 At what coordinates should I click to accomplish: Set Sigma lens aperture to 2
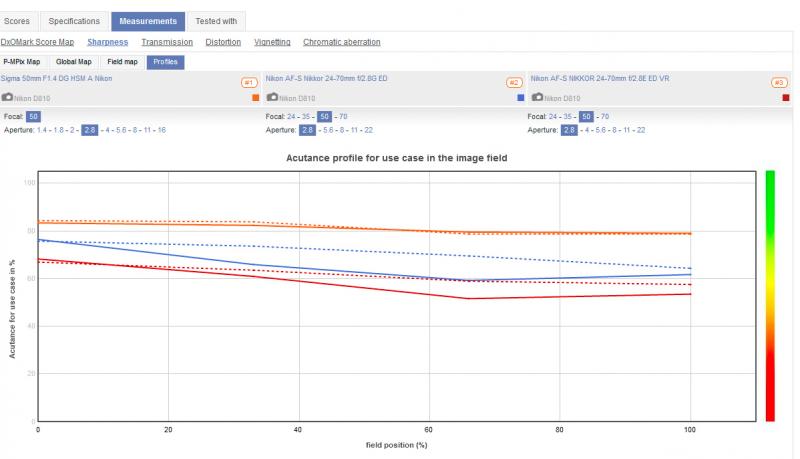click(x=72, y=130)
